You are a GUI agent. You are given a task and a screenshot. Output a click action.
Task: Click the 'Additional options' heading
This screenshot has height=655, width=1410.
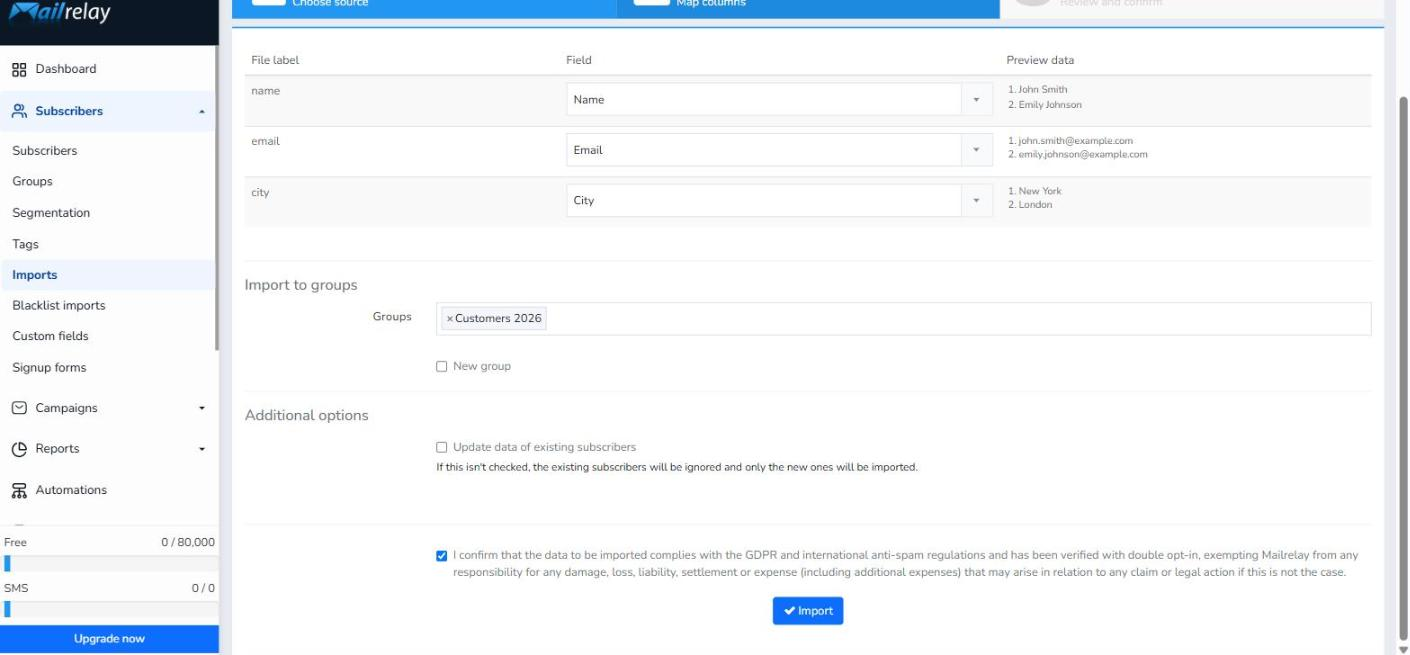307,415
